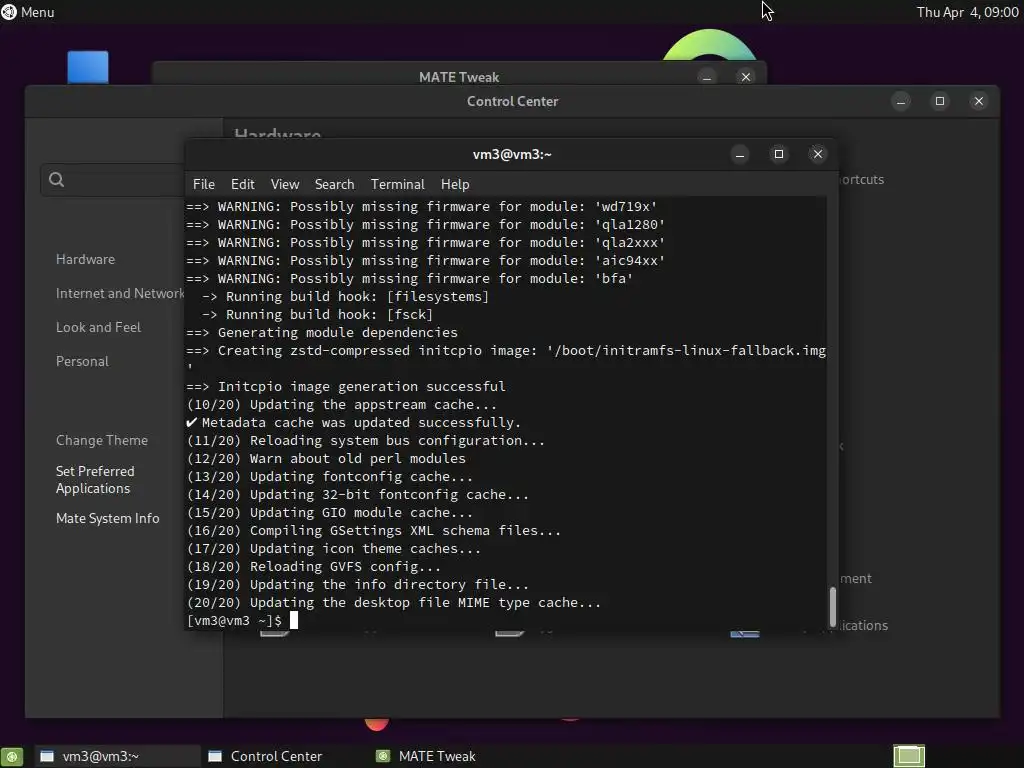Click the warning line for module 'wd719x'
The height and width of the screenshot is (768, 1024).
(x=422, y=206)
